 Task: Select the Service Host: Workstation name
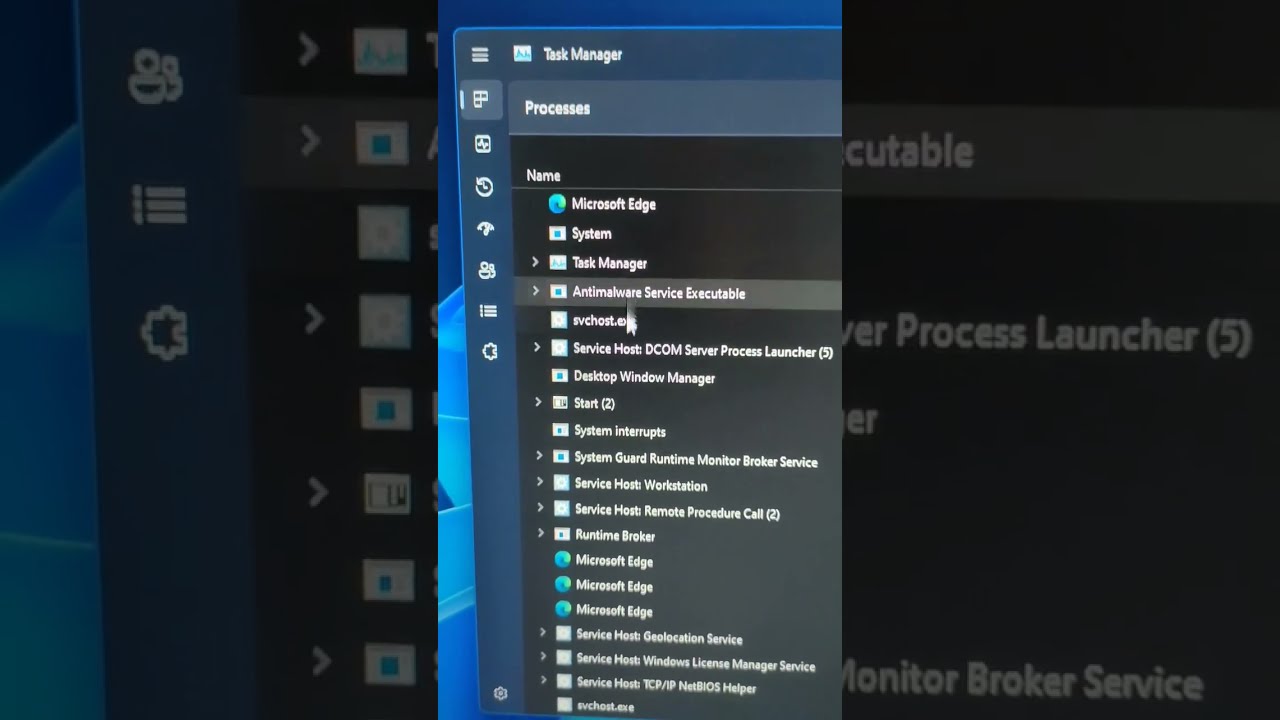(641, 485)
